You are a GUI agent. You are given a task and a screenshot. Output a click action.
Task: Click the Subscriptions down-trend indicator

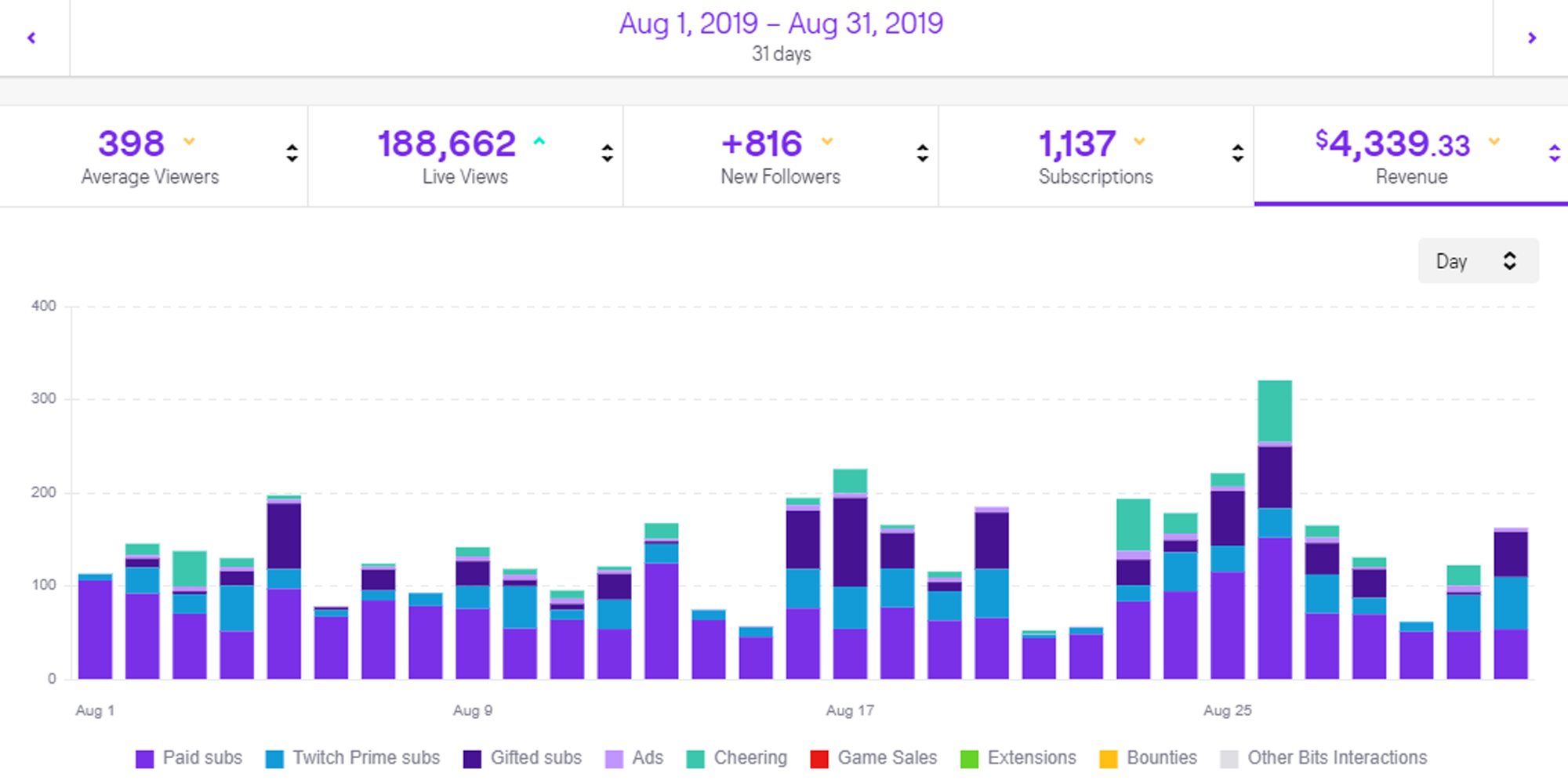click(1140, 141)
